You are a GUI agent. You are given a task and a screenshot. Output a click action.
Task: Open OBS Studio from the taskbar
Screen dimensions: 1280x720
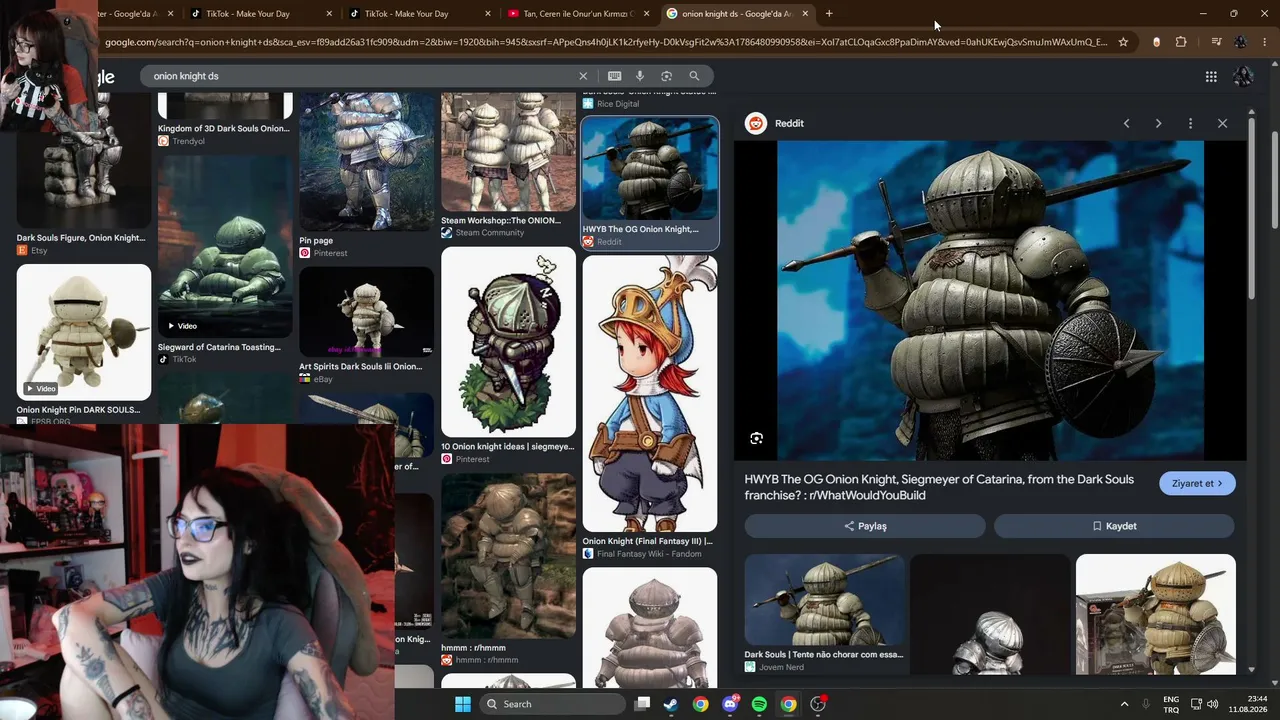818,704
